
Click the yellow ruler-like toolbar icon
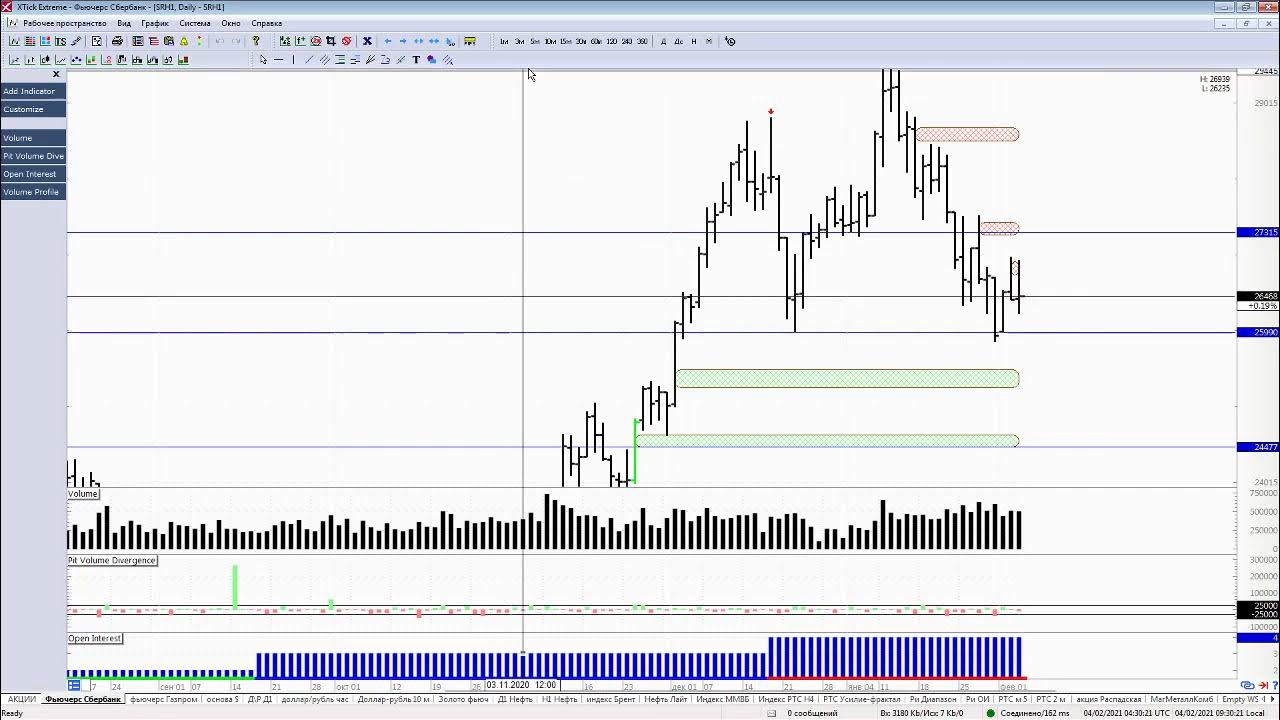coord(470,41)
